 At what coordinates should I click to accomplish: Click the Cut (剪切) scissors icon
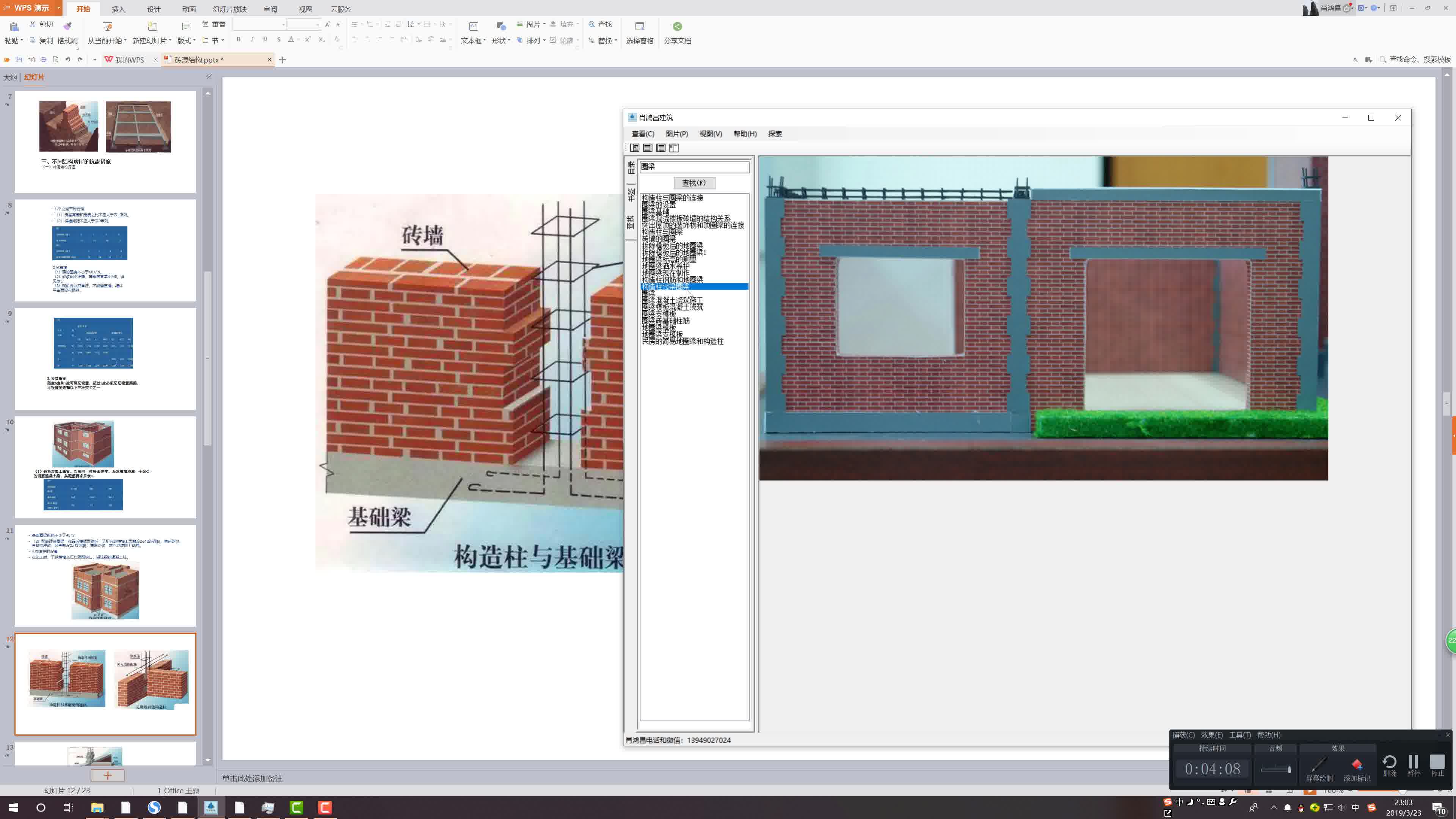pos(33,24)
